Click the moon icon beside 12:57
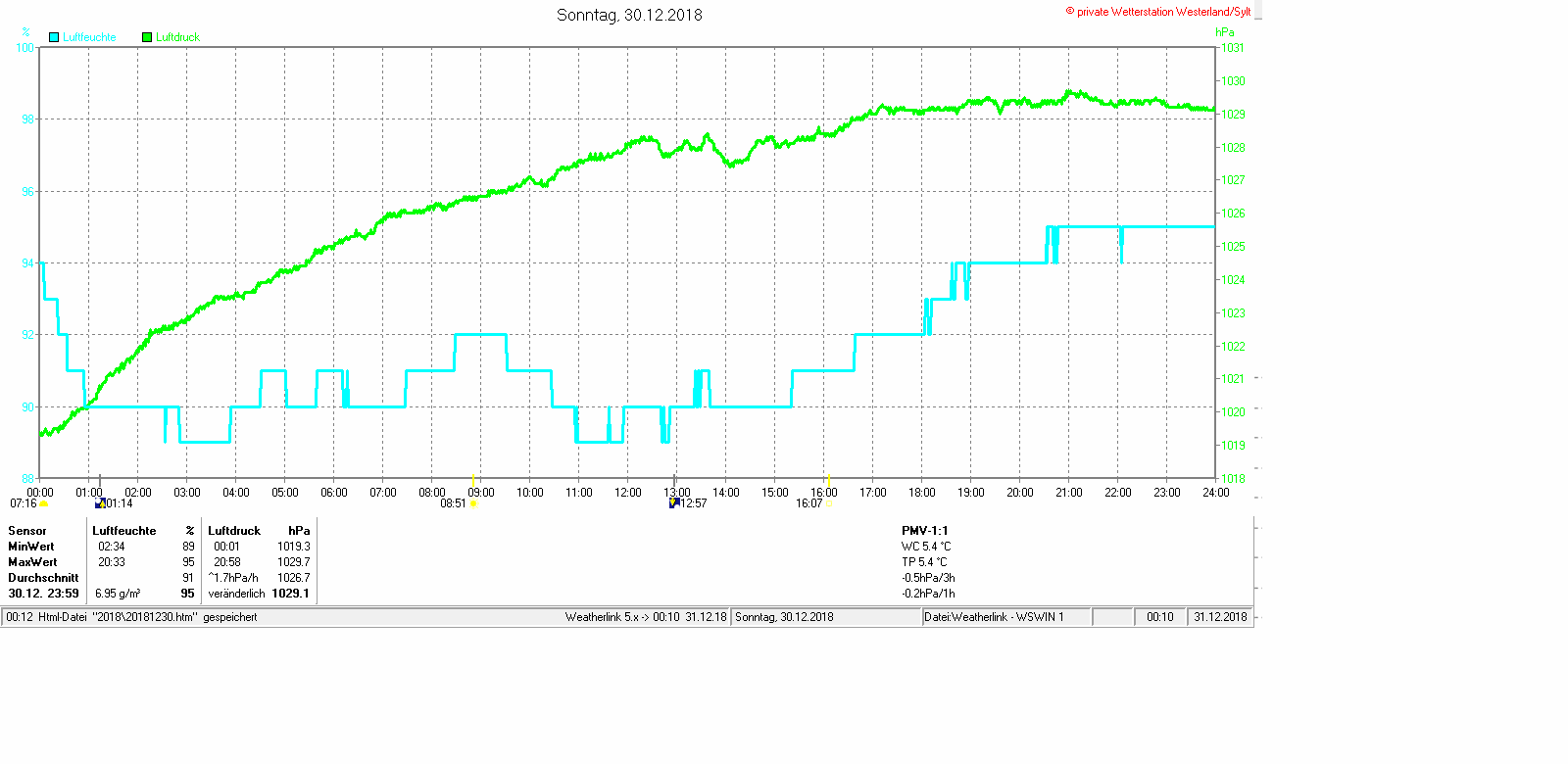Image resolution: width=1568 pixels, height=764 pixels. coord(674,503)
